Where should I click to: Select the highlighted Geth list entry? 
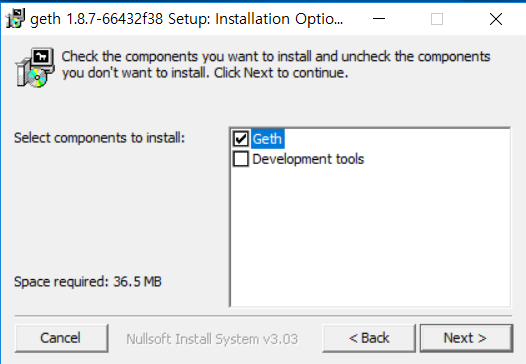[x=267, y=139]
